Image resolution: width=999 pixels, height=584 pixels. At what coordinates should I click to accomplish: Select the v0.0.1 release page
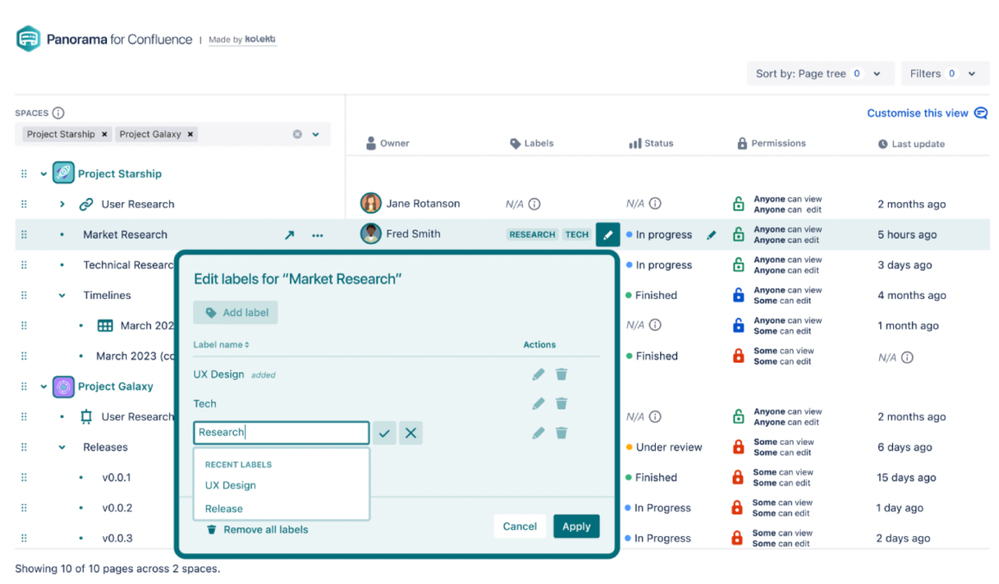click(x=117, y=478)
